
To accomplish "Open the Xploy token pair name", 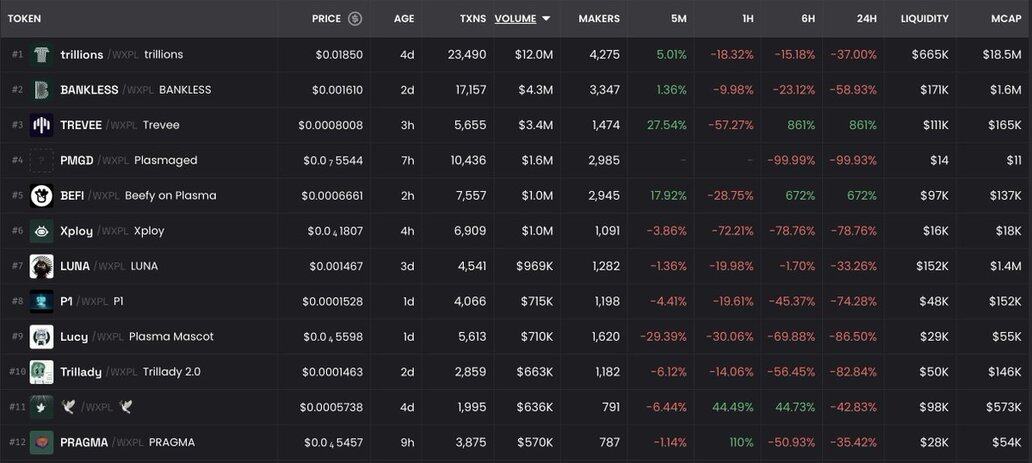I will point(112,231).
